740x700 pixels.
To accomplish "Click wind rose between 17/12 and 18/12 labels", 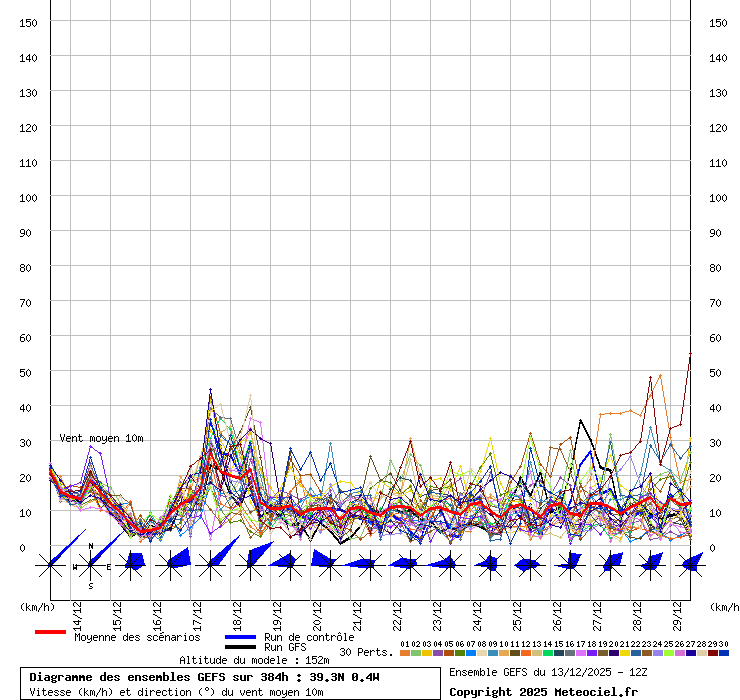I will click(211, 565).
